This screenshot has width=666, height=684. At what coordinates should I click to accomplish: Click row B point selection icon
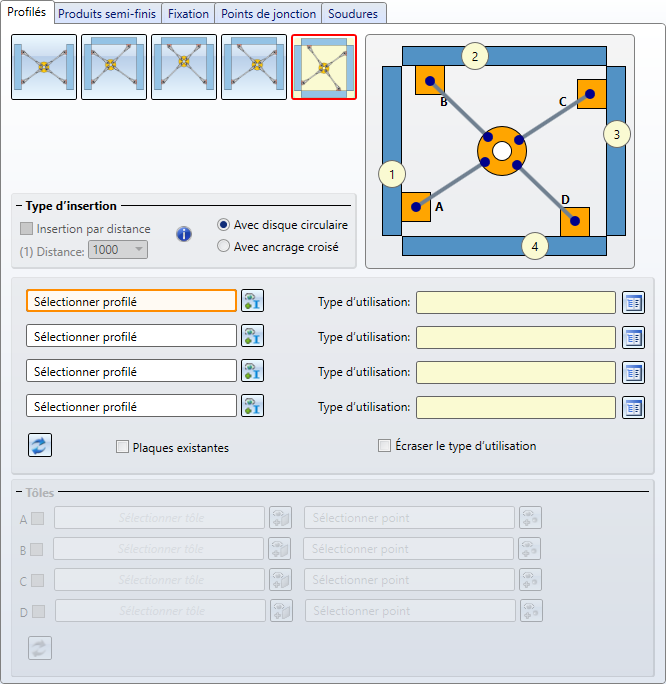pyautogui.click(x=529, y=548)
